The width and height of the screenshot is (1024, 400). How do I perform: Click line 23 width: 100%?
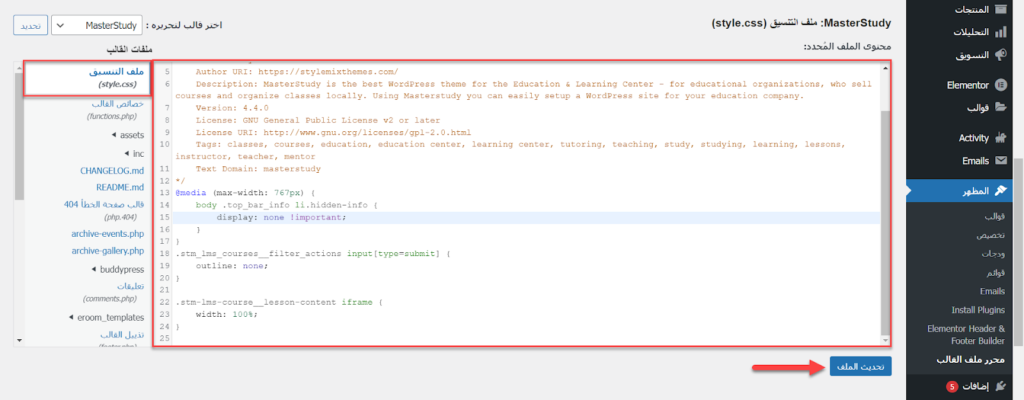click(227, 314)
